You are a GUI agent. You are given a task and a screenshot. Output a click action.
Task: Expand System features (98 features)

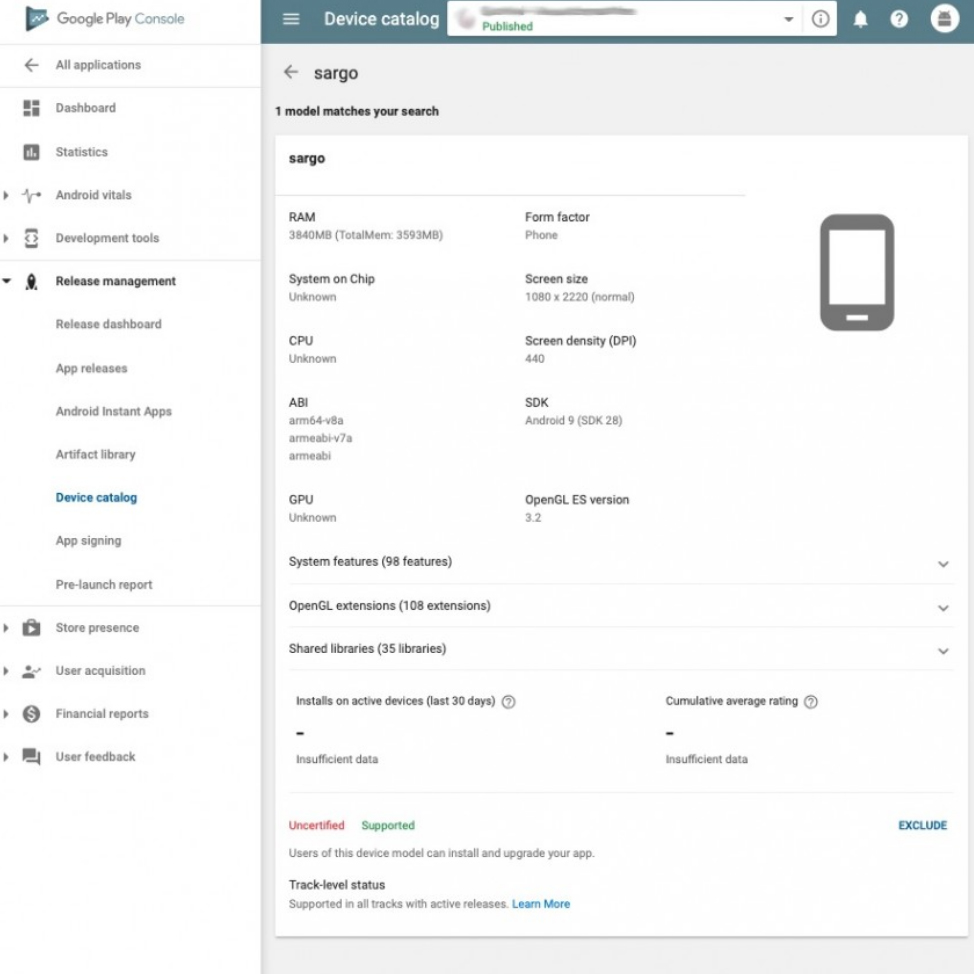[x=942, y=563]
